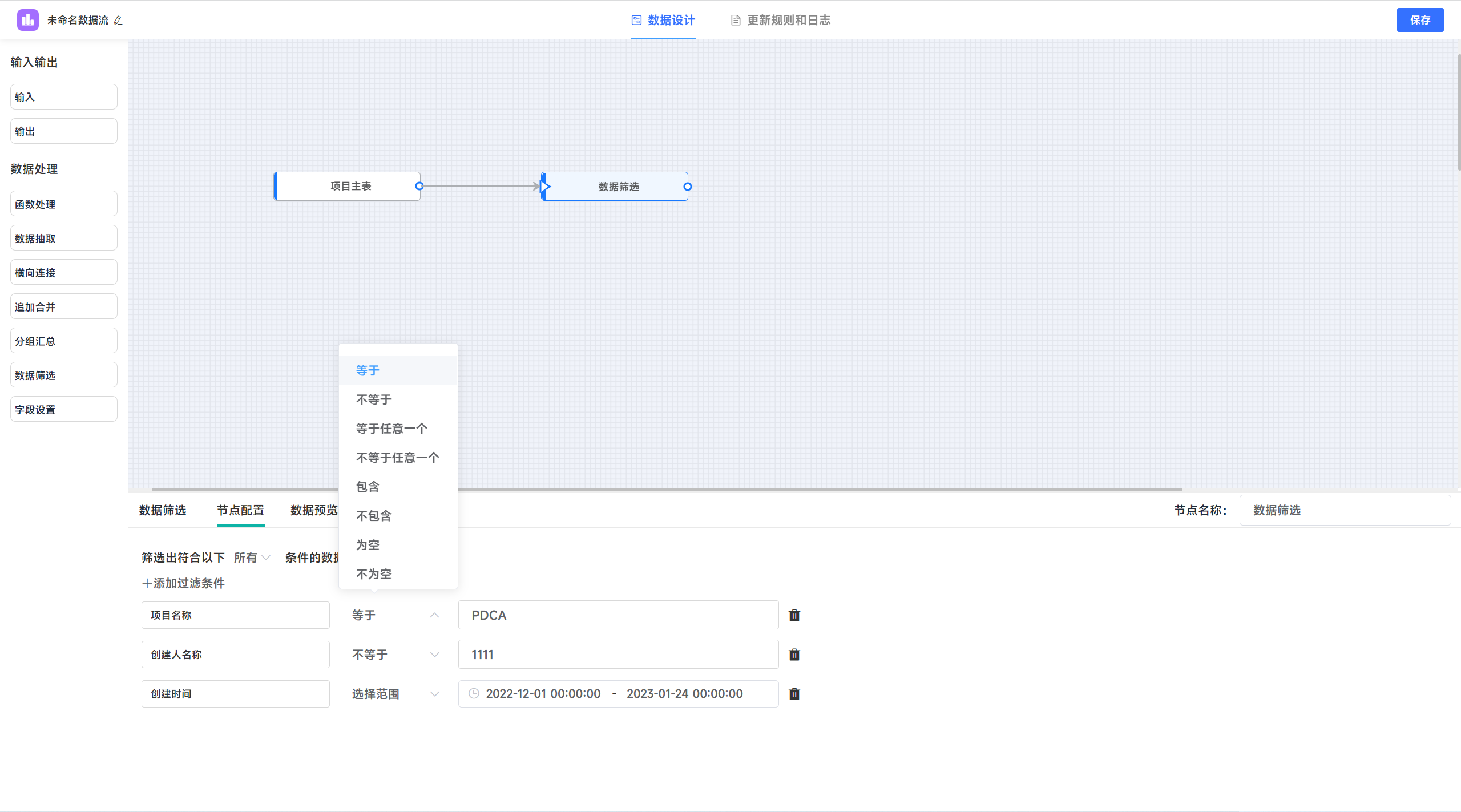1461x812 pixels.
Task: Click start date 2022-12-01 00:00:00
Action: (543, 694)
